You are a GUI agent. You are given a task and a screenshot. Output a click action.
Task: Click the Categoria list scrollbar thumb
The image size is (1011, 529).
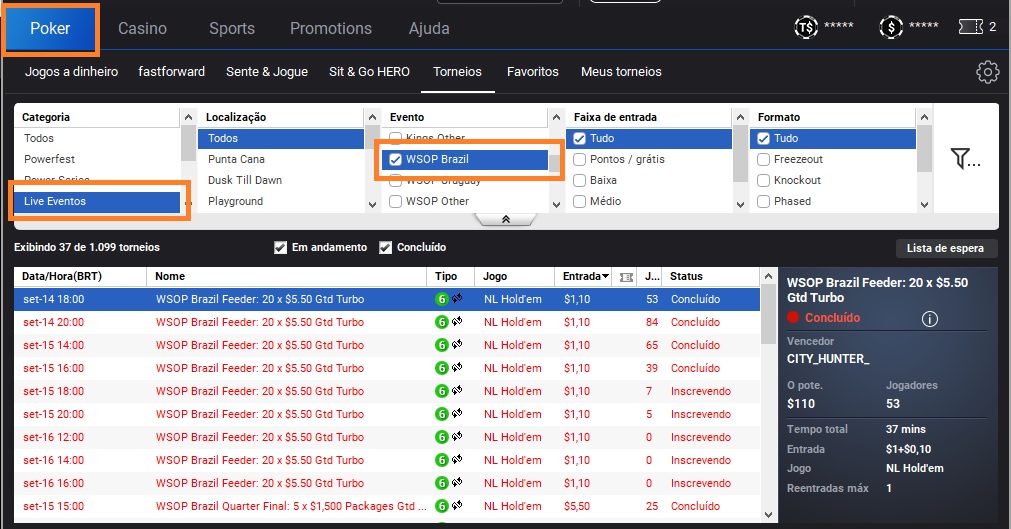click(x=188, y=143)
